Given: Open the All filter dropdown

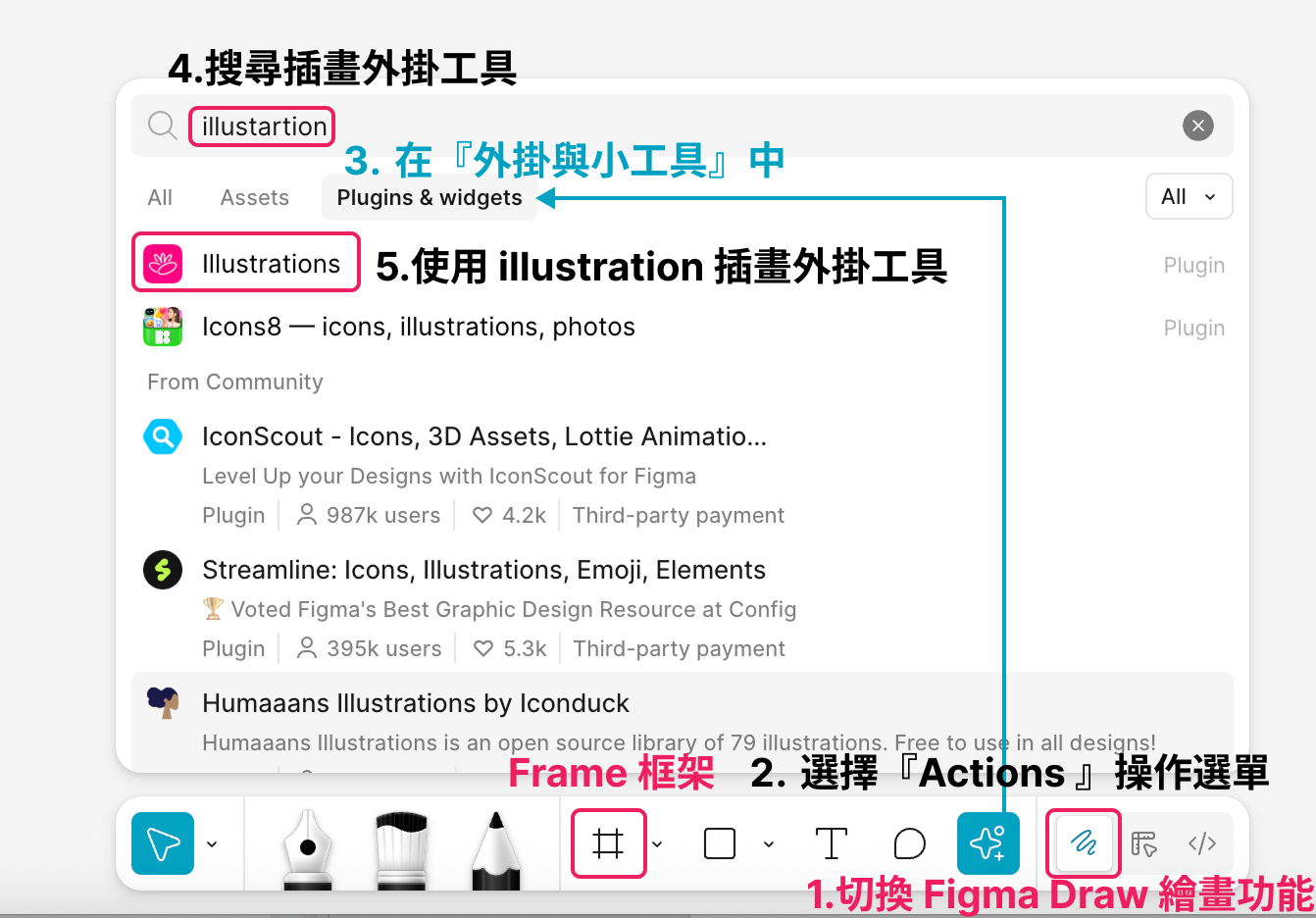Looking at the screenshot, I should pos(1189,196).
